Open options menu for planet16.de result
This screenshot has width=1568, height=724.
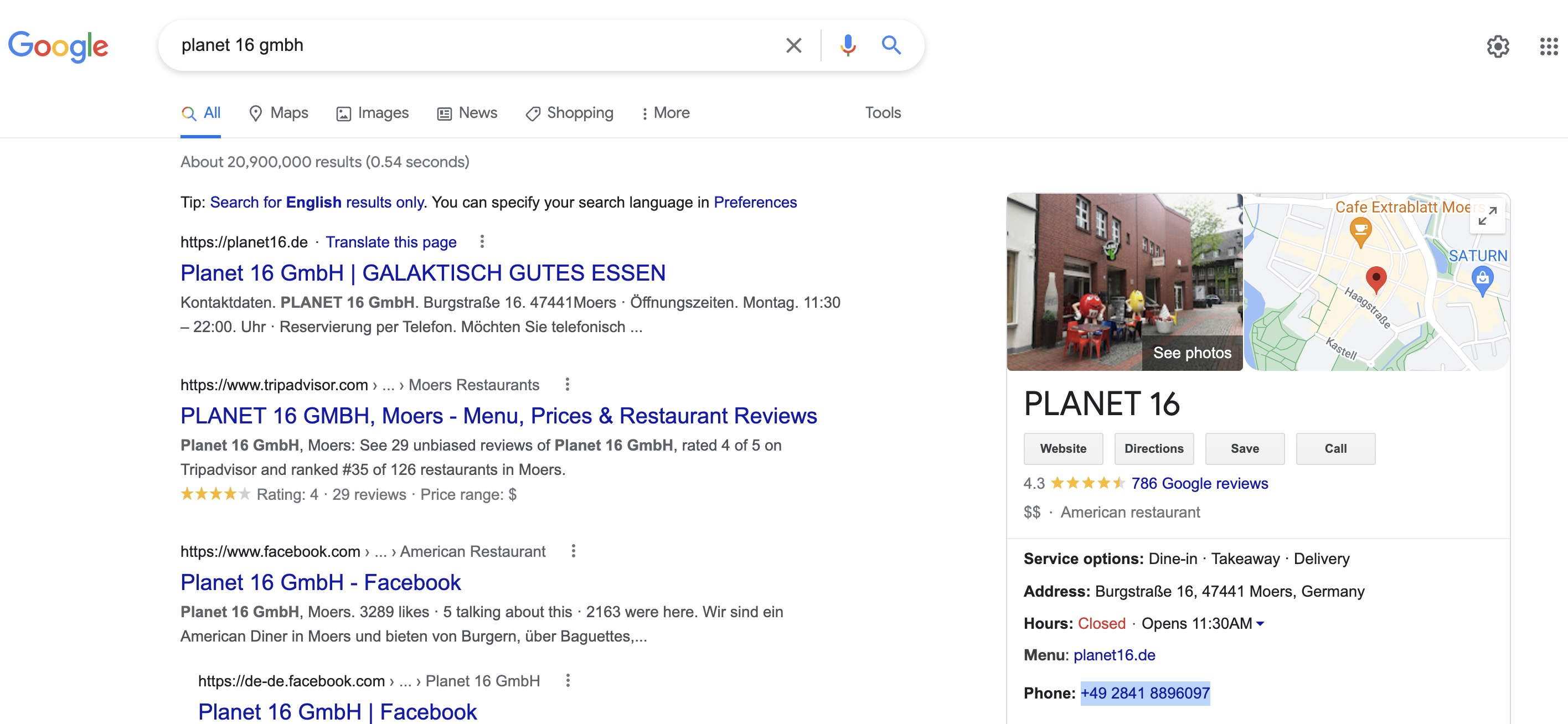[482, 241]
